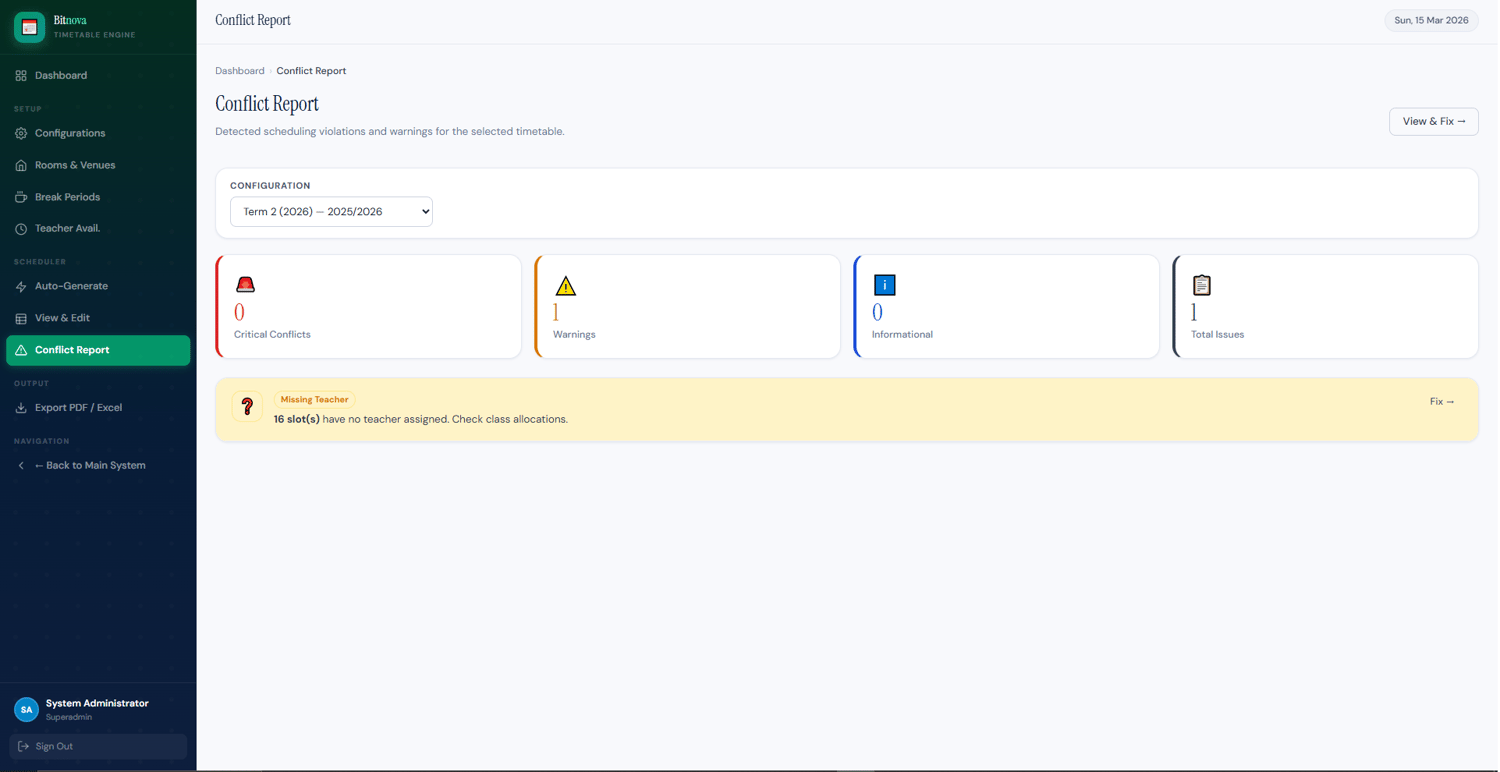This screenshot has width=1500, height=772.
Task: Click the SA user avatar
Action: (26, 709)
